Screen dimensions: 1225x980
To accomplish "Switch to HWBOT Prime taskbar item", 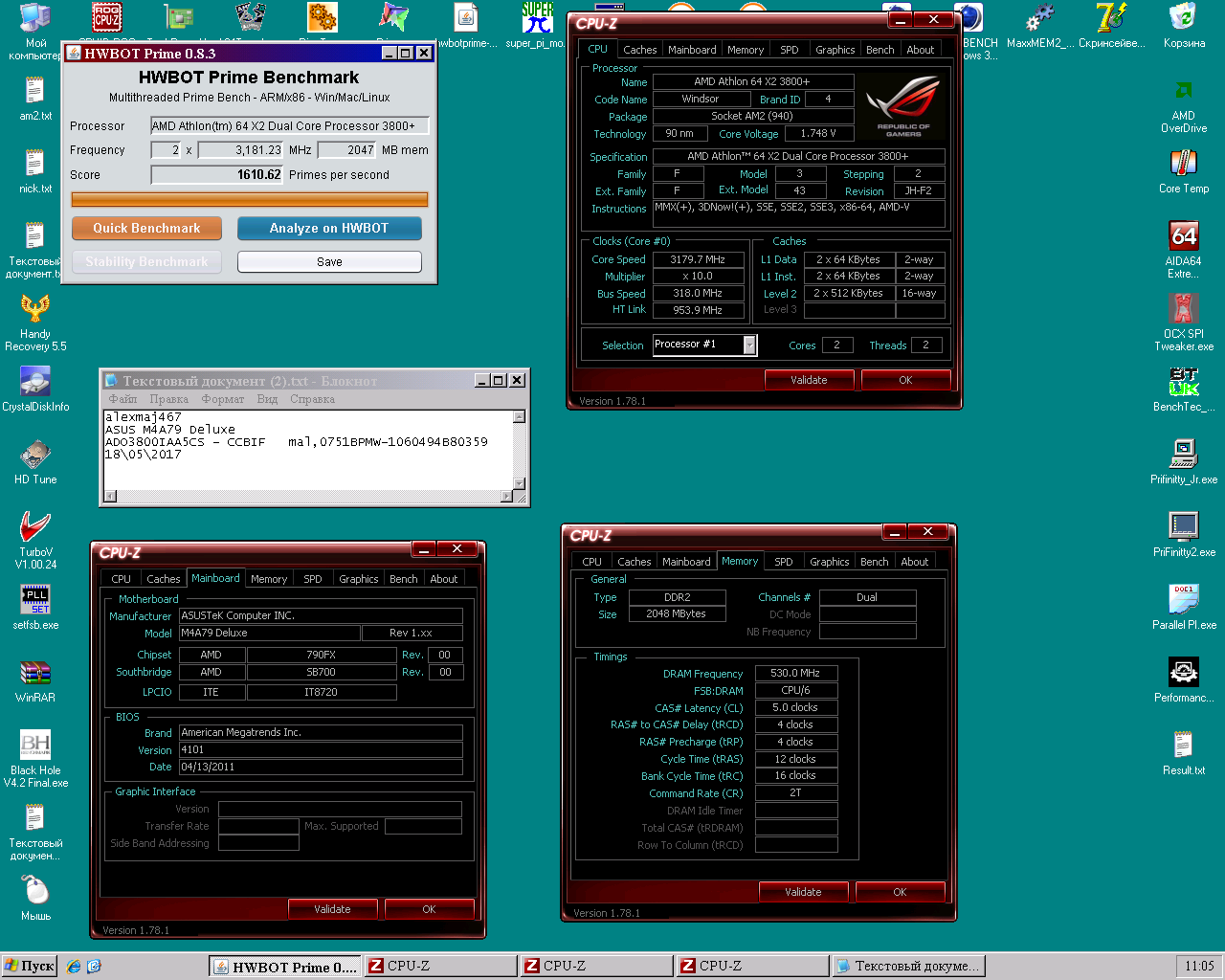I will (285, 967).
